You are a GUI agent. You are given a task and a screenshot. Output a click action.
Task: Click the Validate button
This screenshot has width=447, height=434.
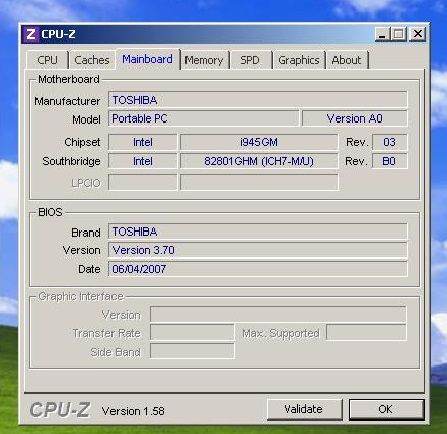[x=303, y=409]
